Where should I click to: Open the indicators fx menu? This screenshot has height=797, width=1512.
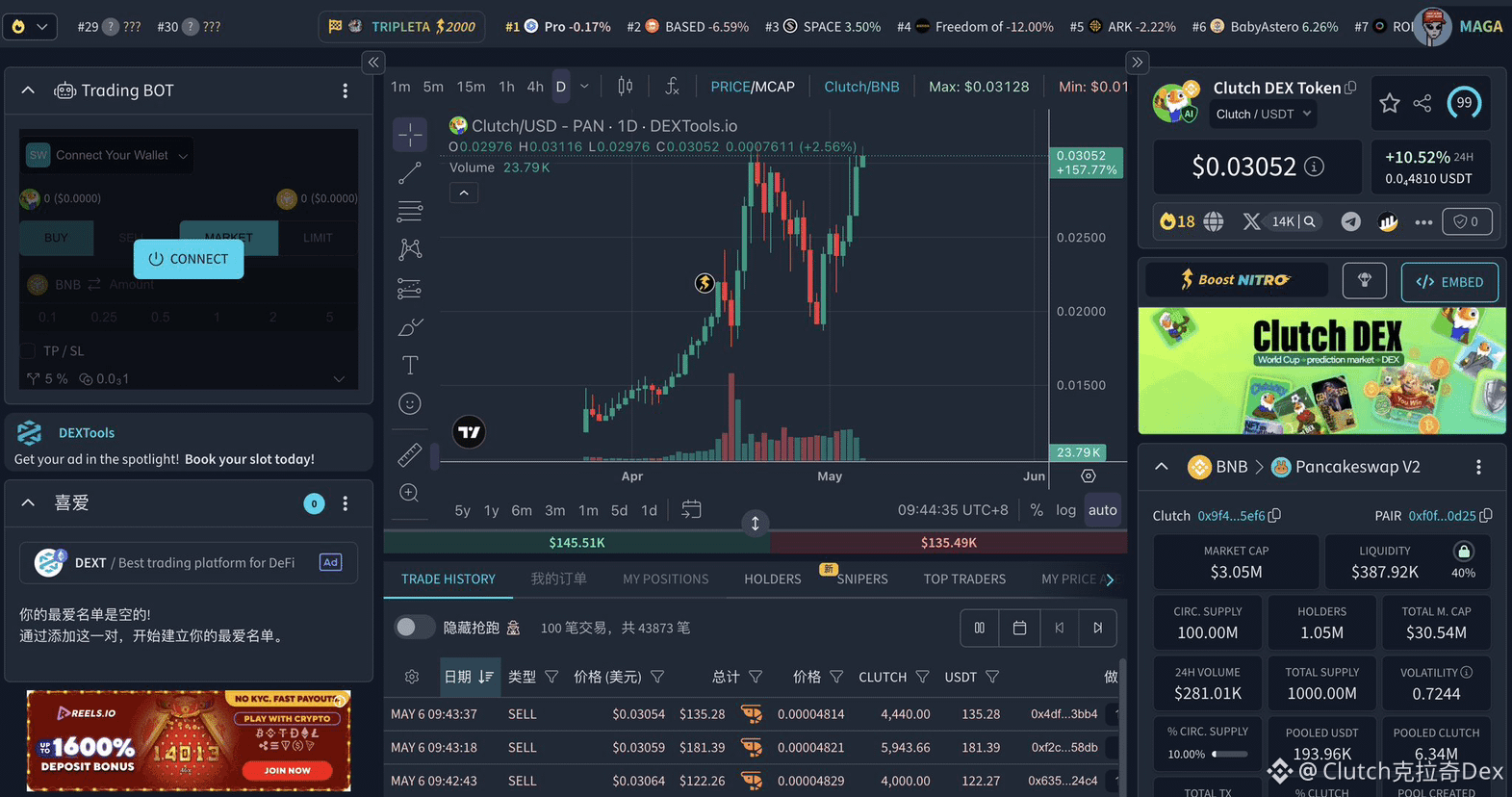click(x=673, y=87)
